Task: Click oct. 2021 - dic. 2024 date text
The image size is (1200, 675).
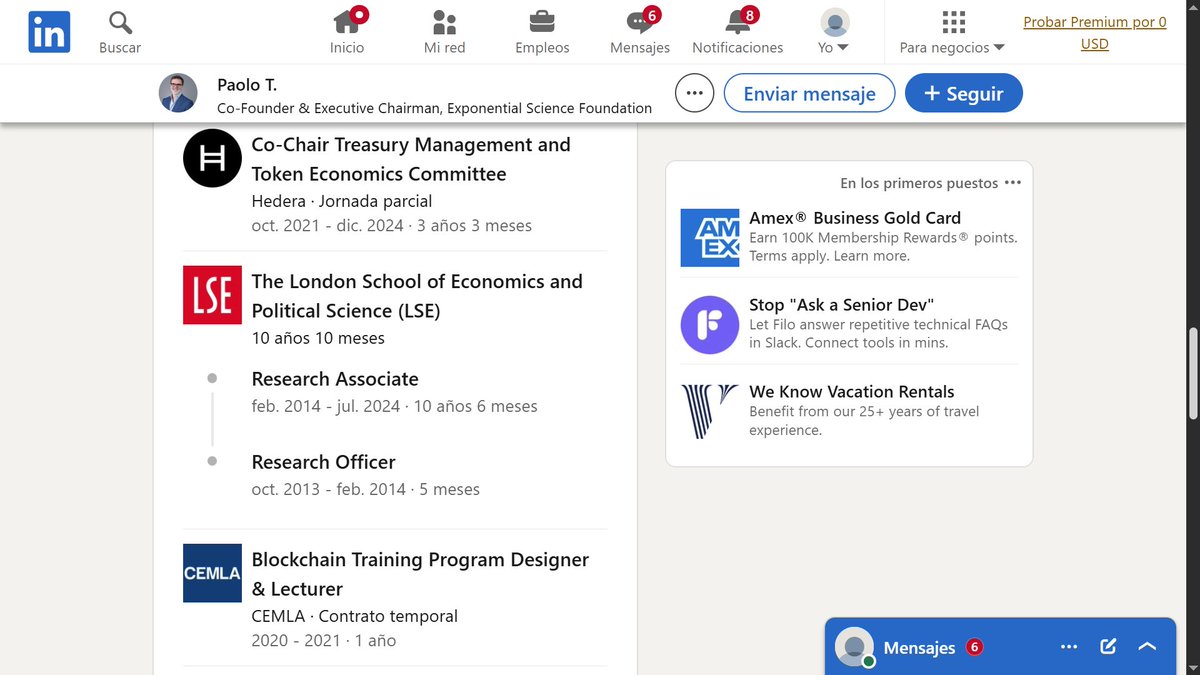Action: (x=392, y=225)
